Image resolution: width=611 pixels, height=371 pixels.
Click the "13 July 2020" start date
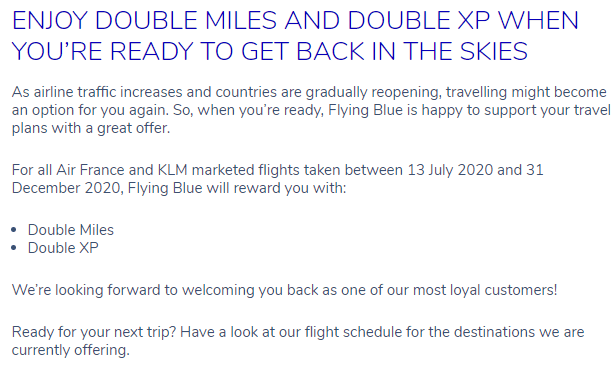click(450, 170)
